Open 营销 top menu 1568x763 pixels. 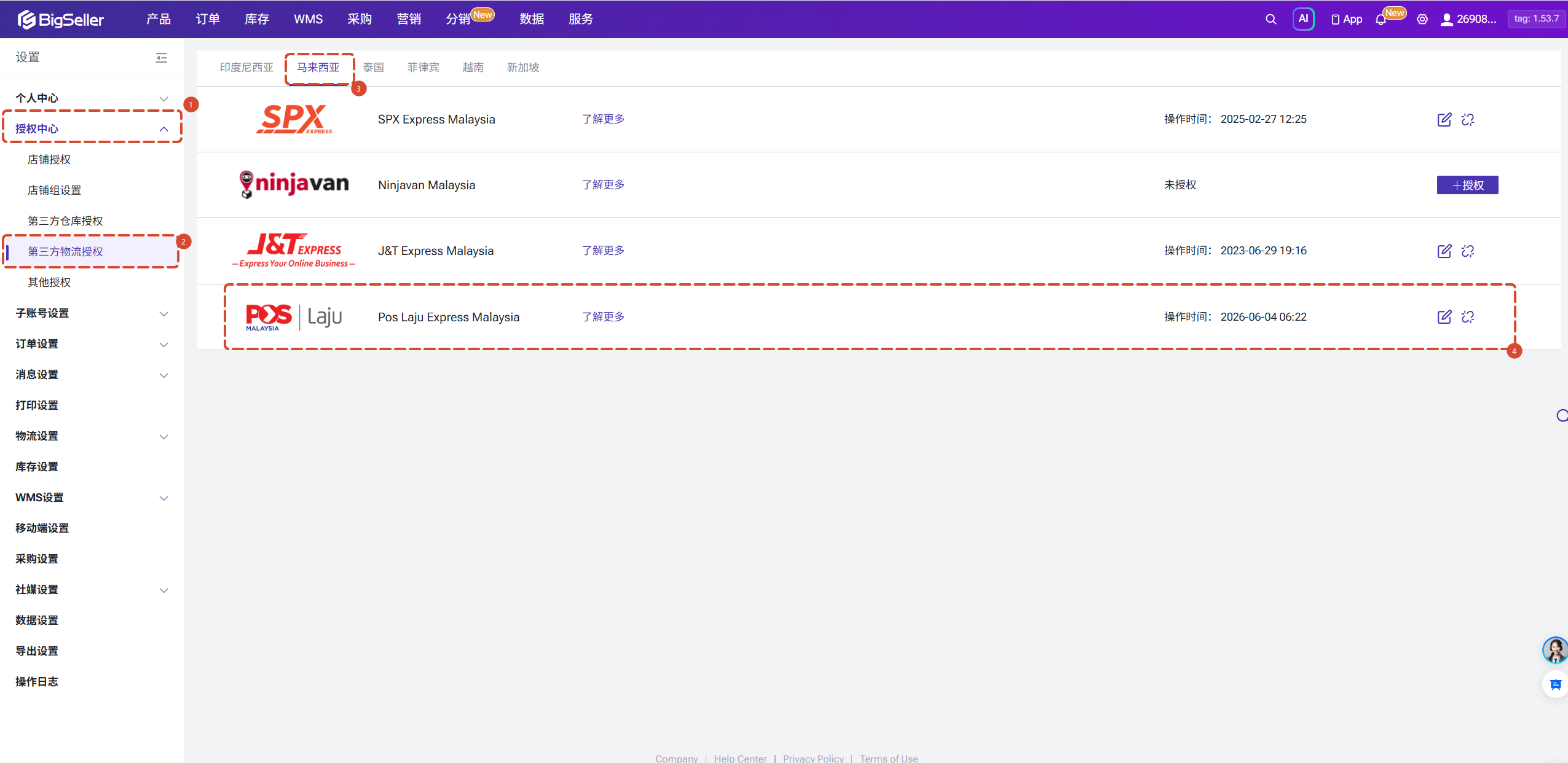click(409, 19)
